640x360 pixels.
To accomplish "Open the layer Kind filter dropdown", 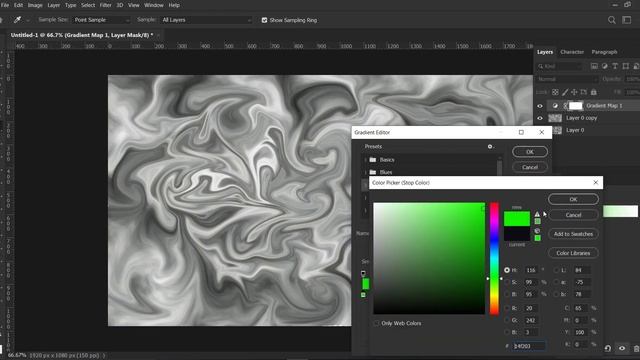I will coord(560,66).
